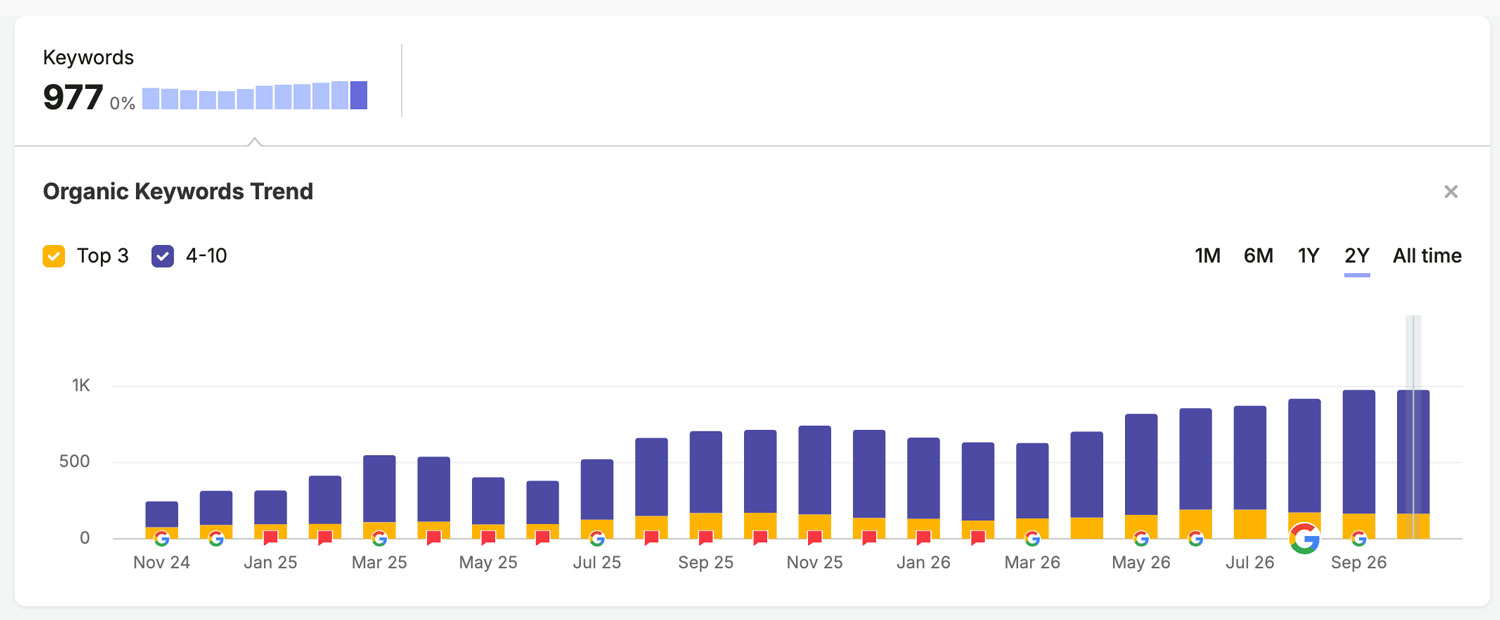The width and height of the screenshot is (1500, 620).
Task: Open red note flag between Jul 25 and Sep 25
Action: tap(651, 538)
